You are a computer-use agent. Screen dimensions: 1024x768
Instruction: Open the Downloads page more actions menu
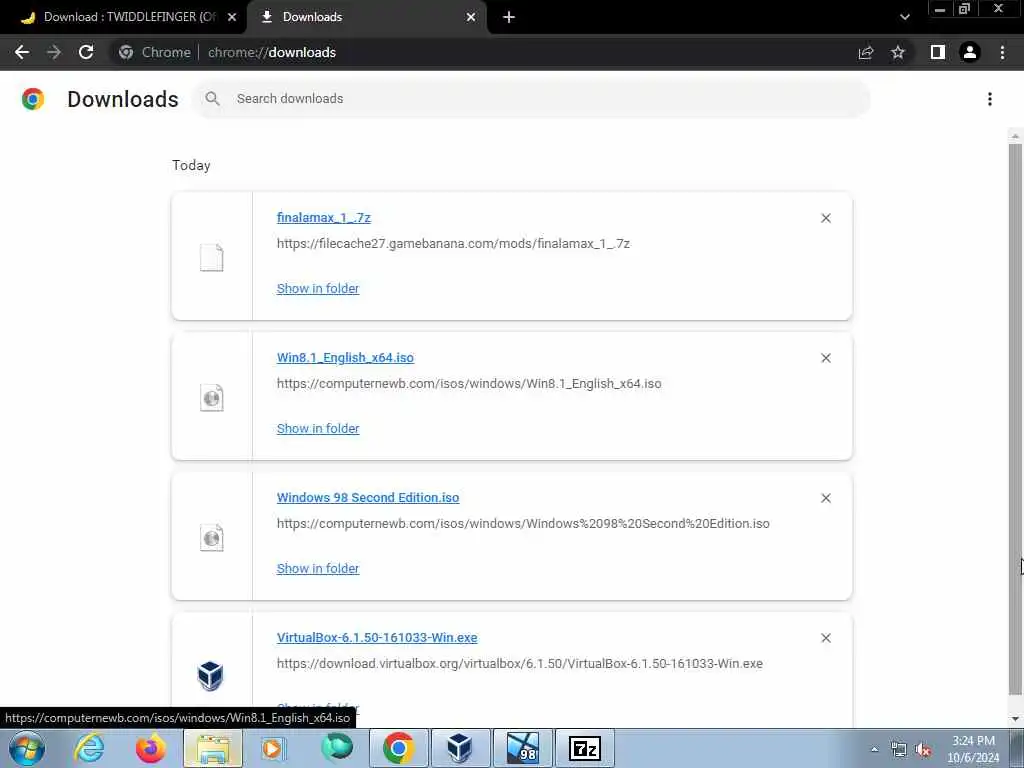(990, 99)
